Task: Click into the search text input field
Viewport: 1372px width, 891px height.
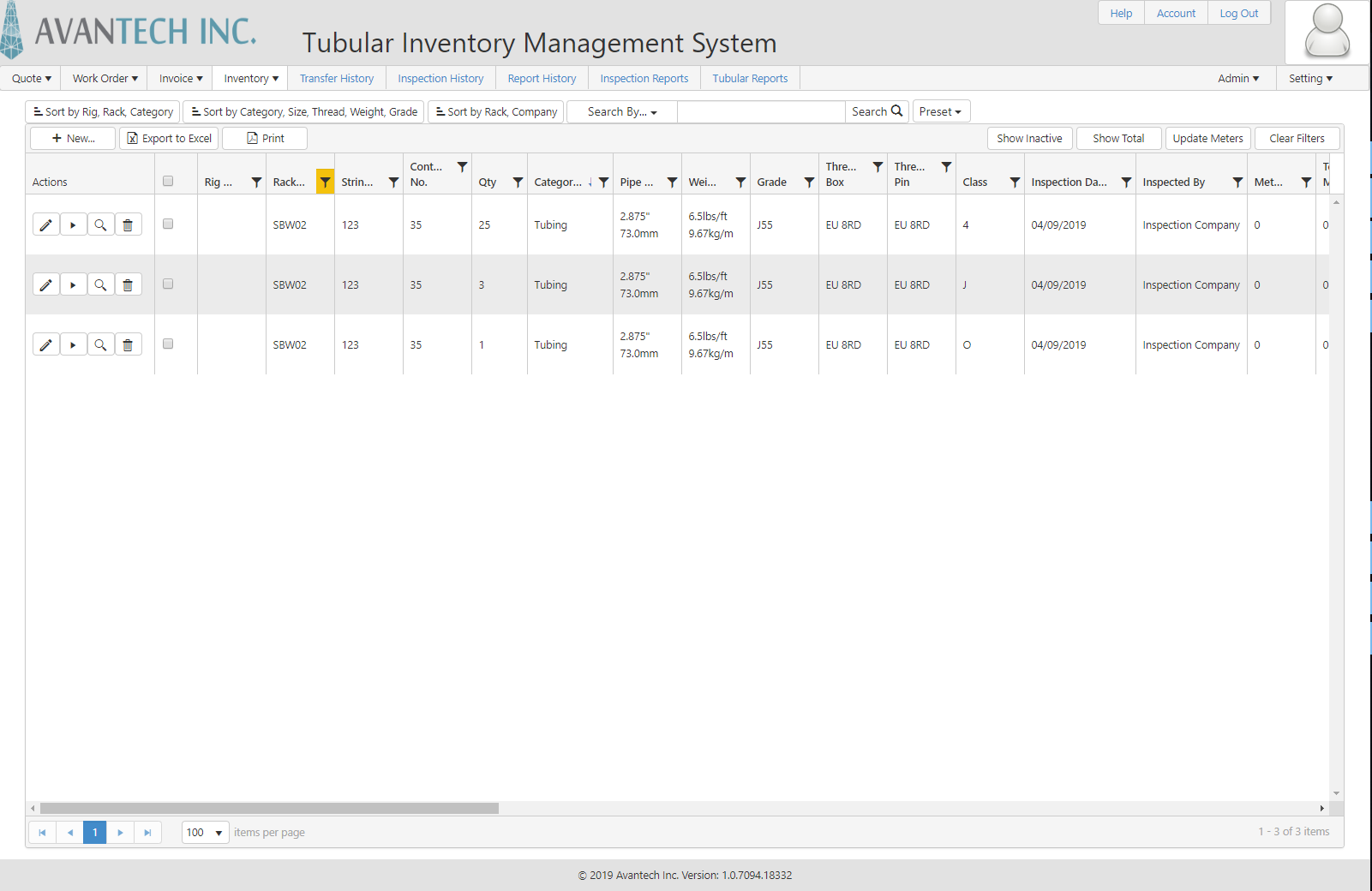Action: click(761, 112)
